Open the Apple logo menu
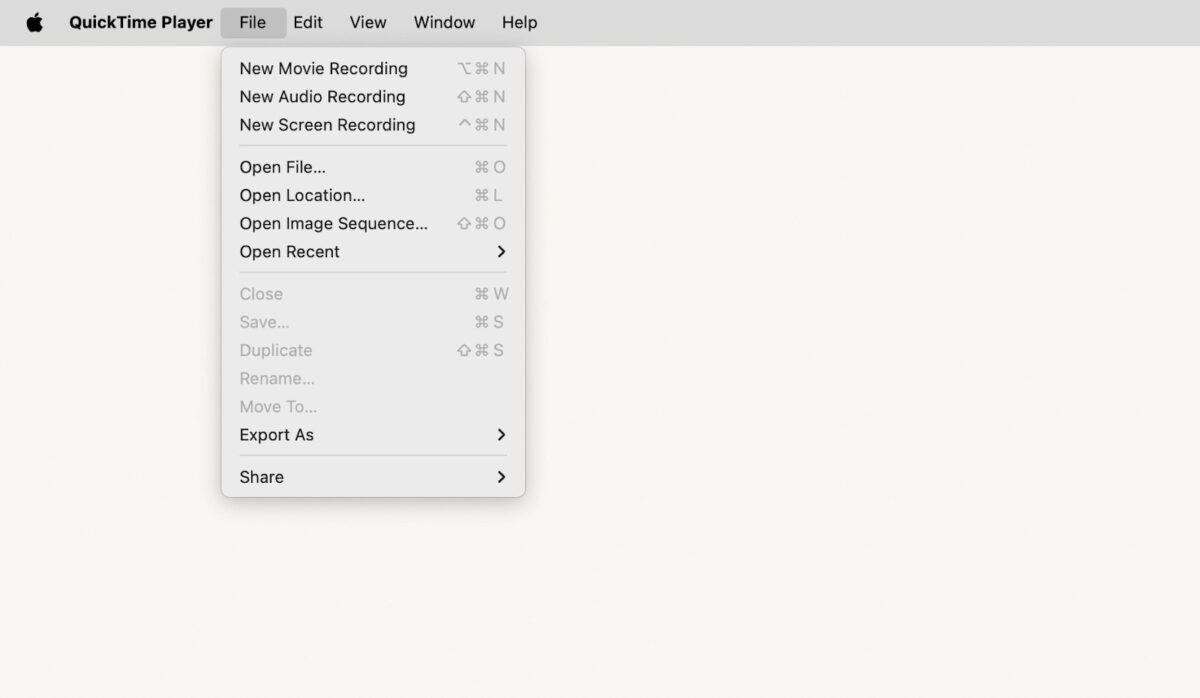 click(x=35, y=22)
